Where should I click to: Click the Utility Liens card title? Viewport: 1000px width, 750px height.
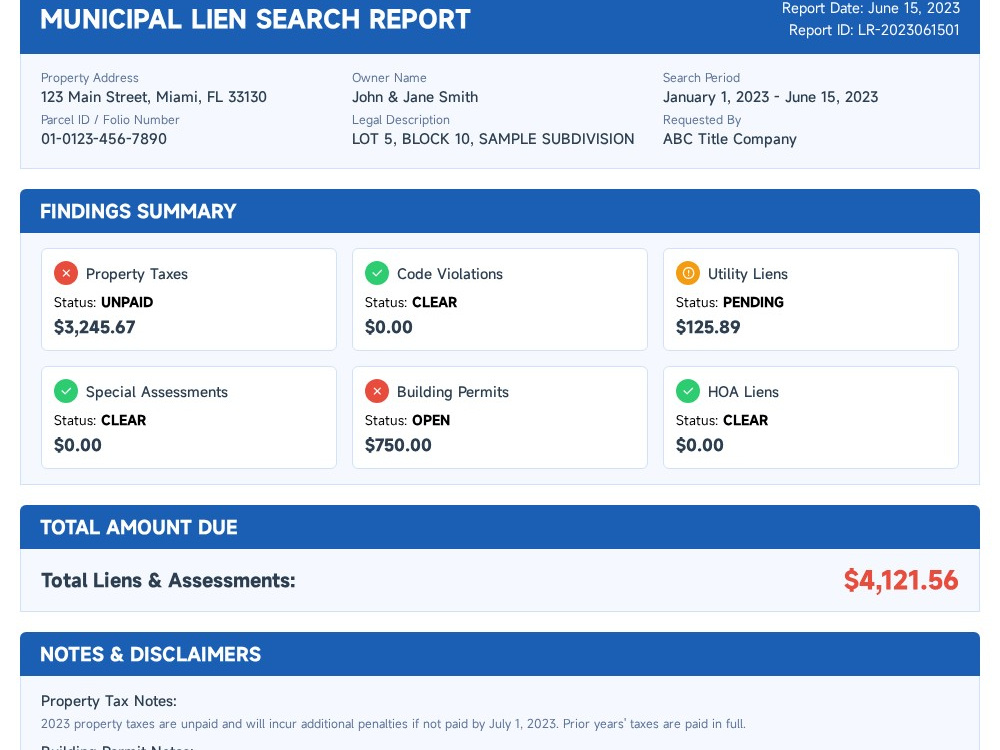(x=747, y=274)
